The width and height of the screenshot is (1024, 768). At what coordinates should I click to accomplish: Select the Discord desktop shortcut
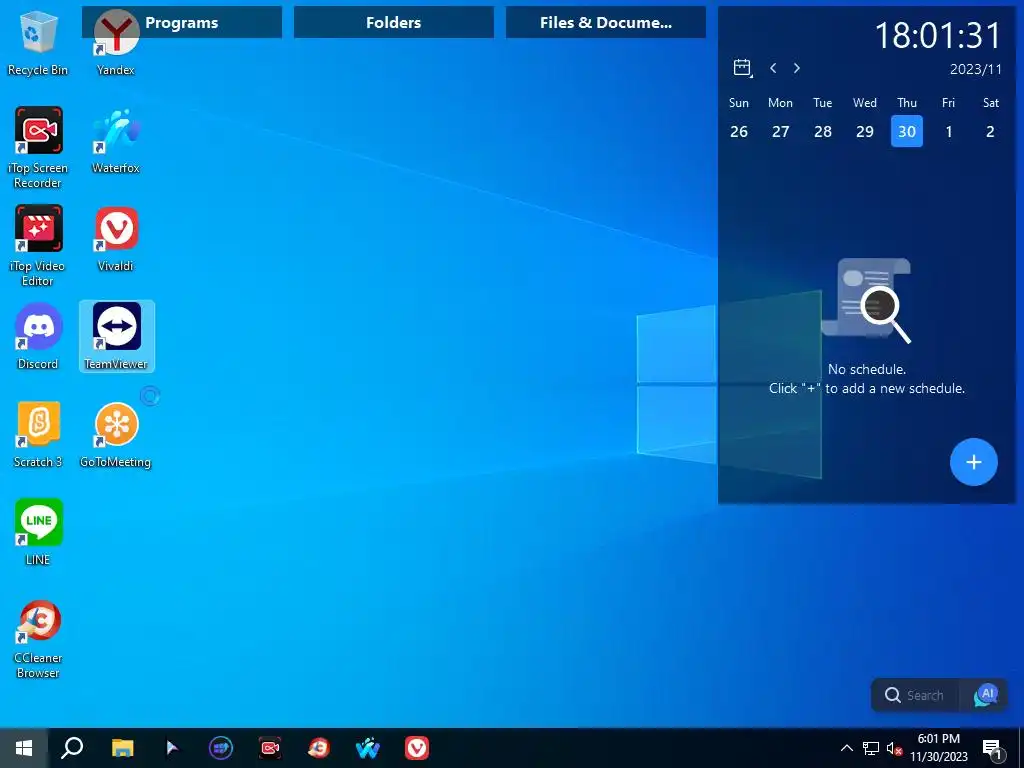(x=37, y=338)
